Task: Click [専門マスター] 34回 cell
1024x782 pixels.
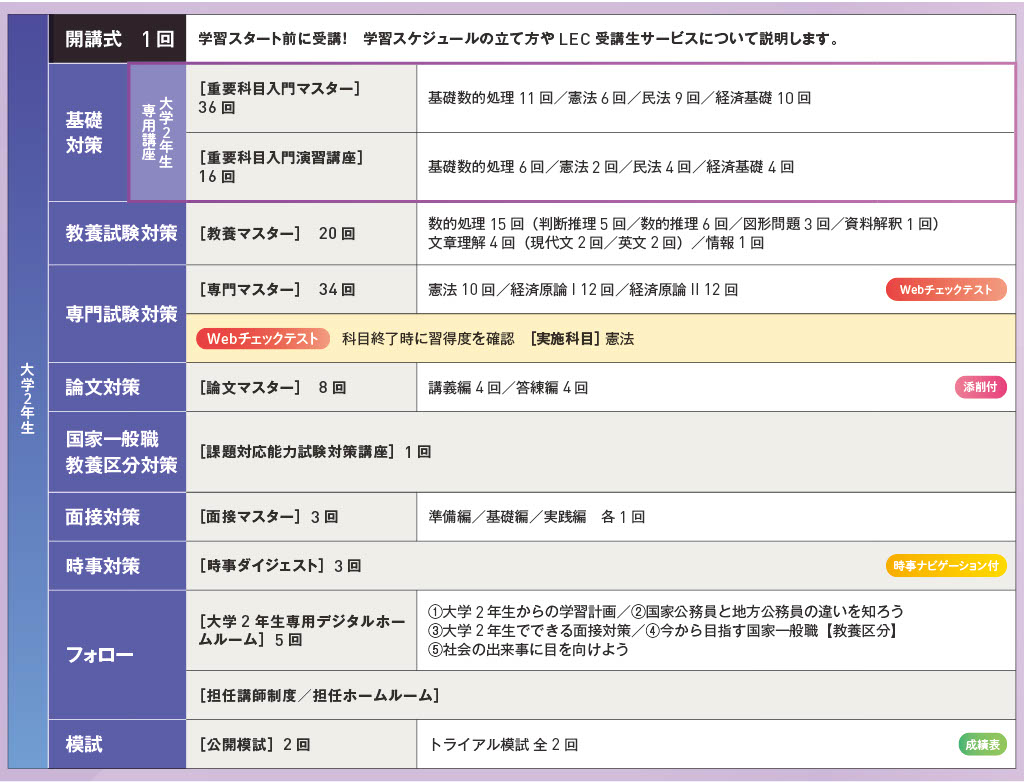Action: 301,289
